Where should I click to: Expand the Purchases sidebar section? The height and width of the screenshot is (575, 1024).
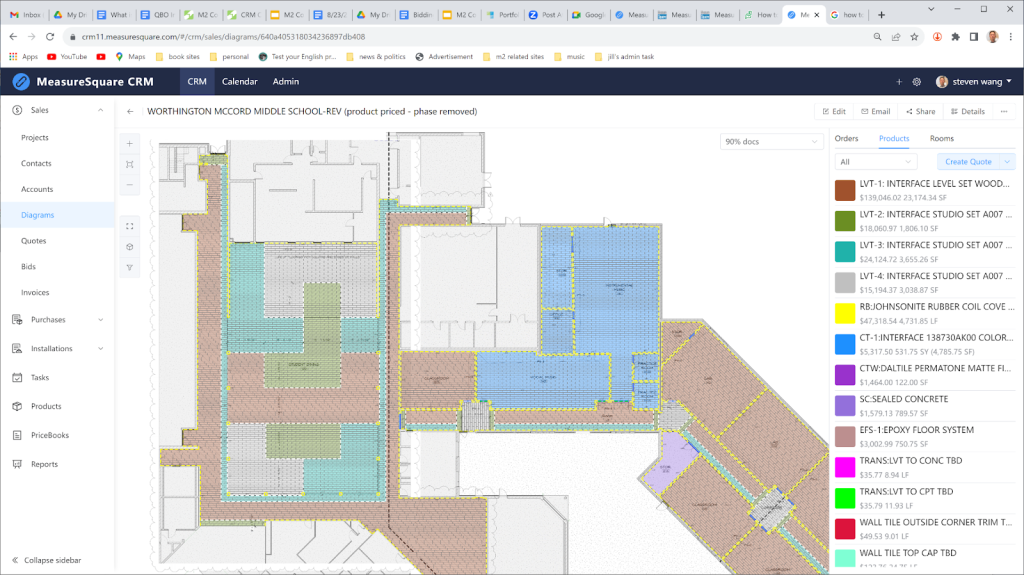(58, 320)
